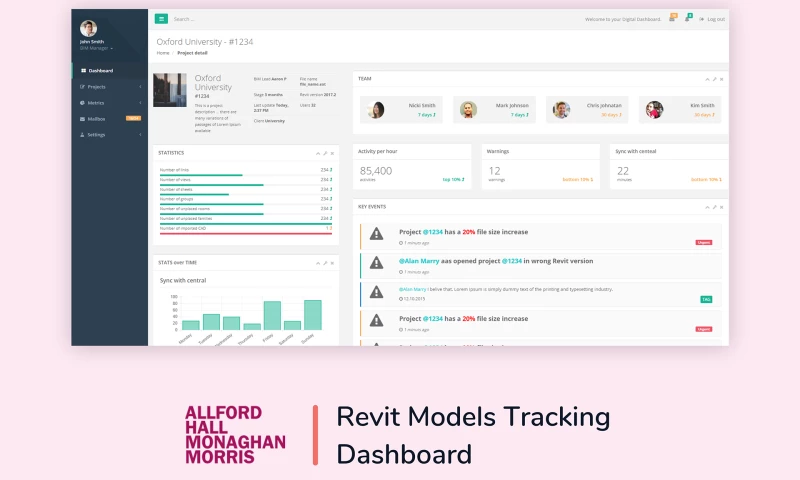Click the Number of sheets value 234
This screenshot has height=480, width=800.
[324, 189]
